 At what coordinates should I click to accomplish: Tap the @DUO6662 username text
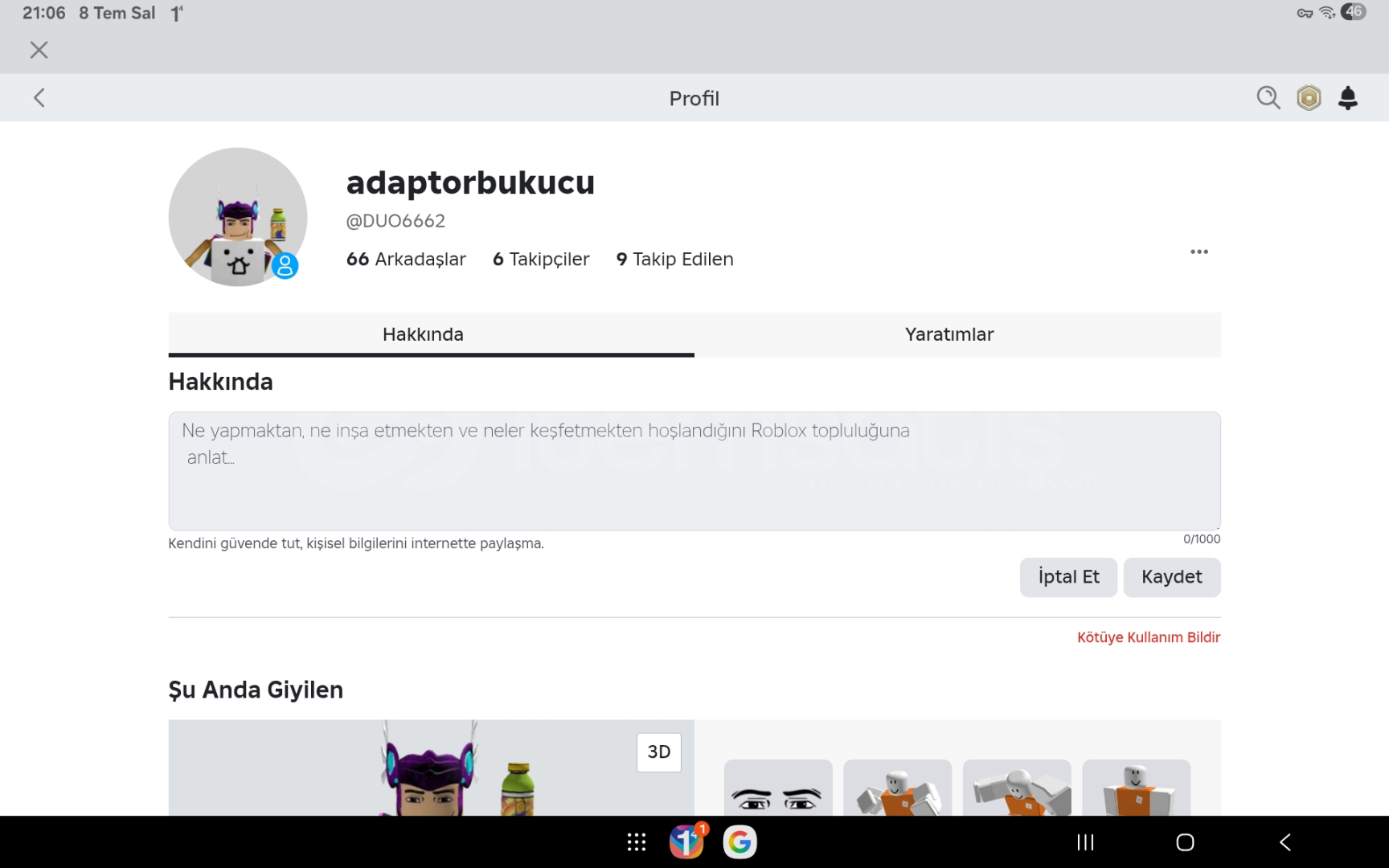(395, 221)
